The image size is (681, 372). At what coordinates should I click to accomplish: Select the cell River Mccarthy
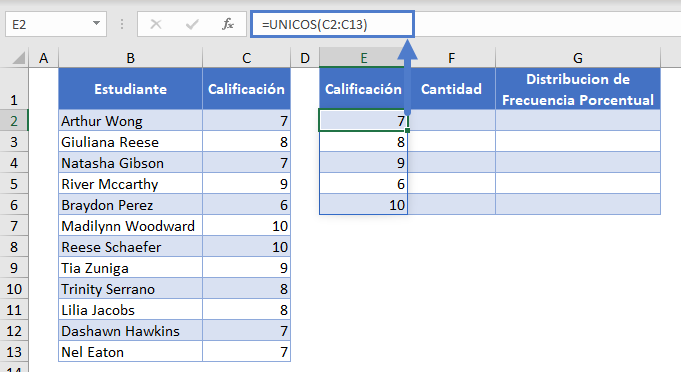pyautogui.click(x=130, y=184)
